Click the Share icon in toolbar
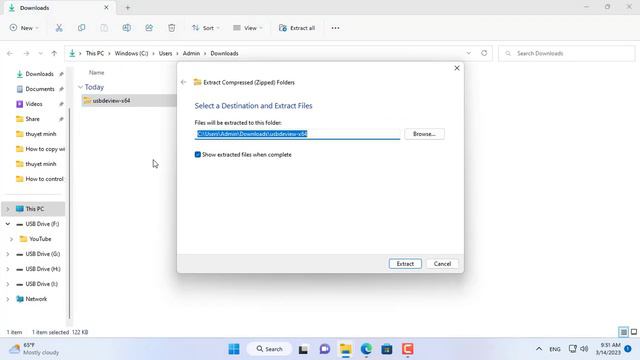This screenshot has width=640, height=360. click(149, 28)
